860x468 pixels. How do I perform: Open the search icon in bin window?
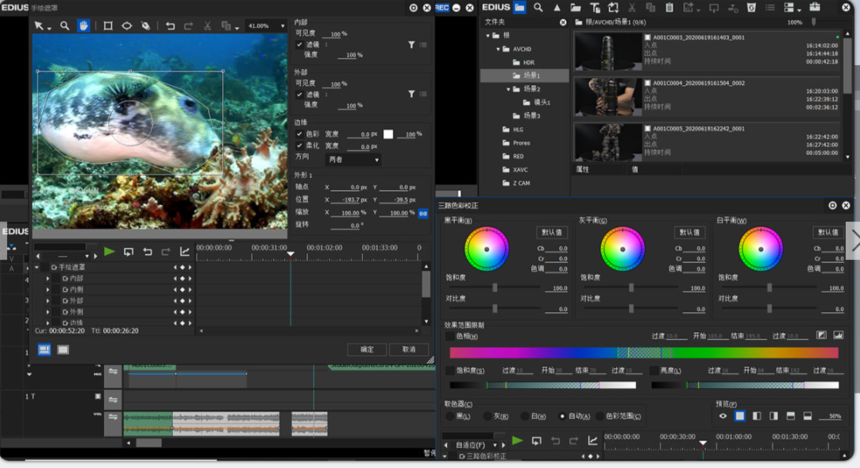pyautogui.click(x=538, y=7)
